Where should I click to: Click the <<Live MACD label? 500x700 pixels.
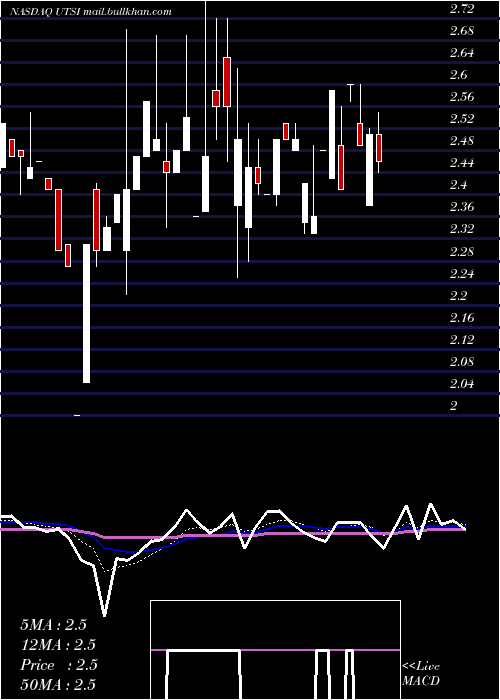point(421,673)
